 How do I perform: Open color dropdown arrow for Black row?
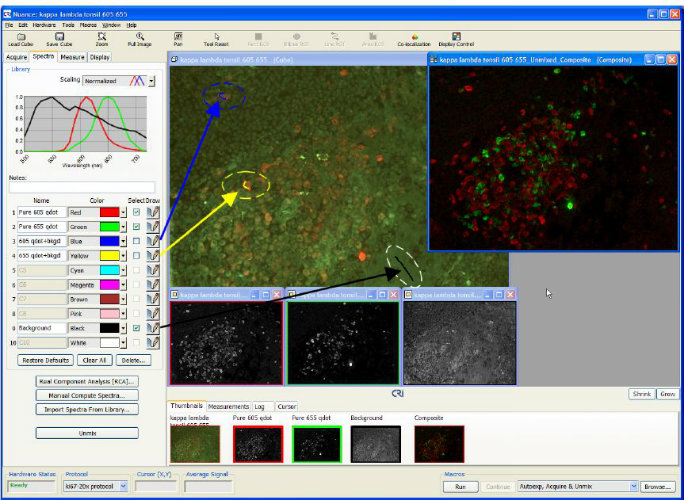123,328
